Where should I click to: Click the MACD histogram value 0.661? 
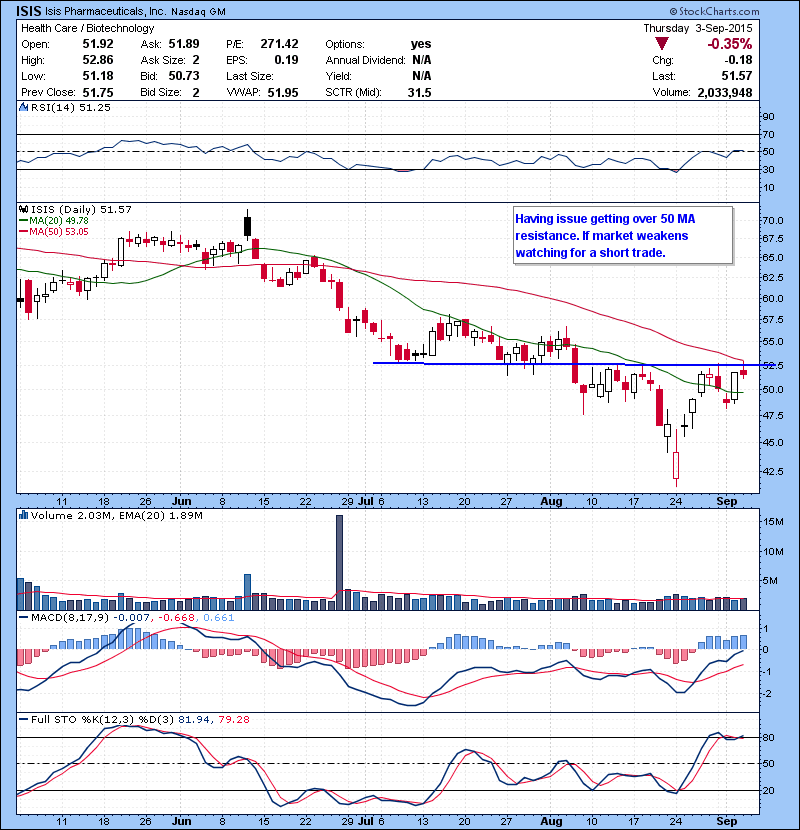(218, 617)
